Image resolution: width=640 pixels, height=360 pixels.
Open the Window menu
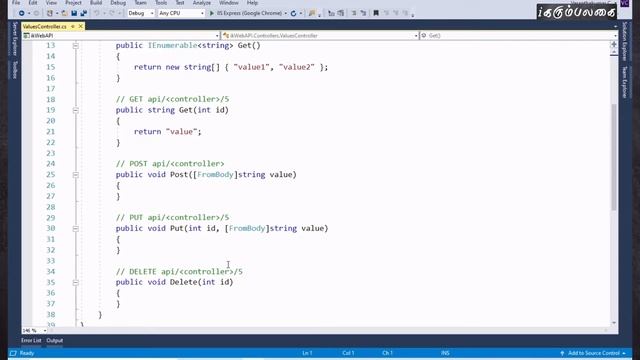[229, 3]
